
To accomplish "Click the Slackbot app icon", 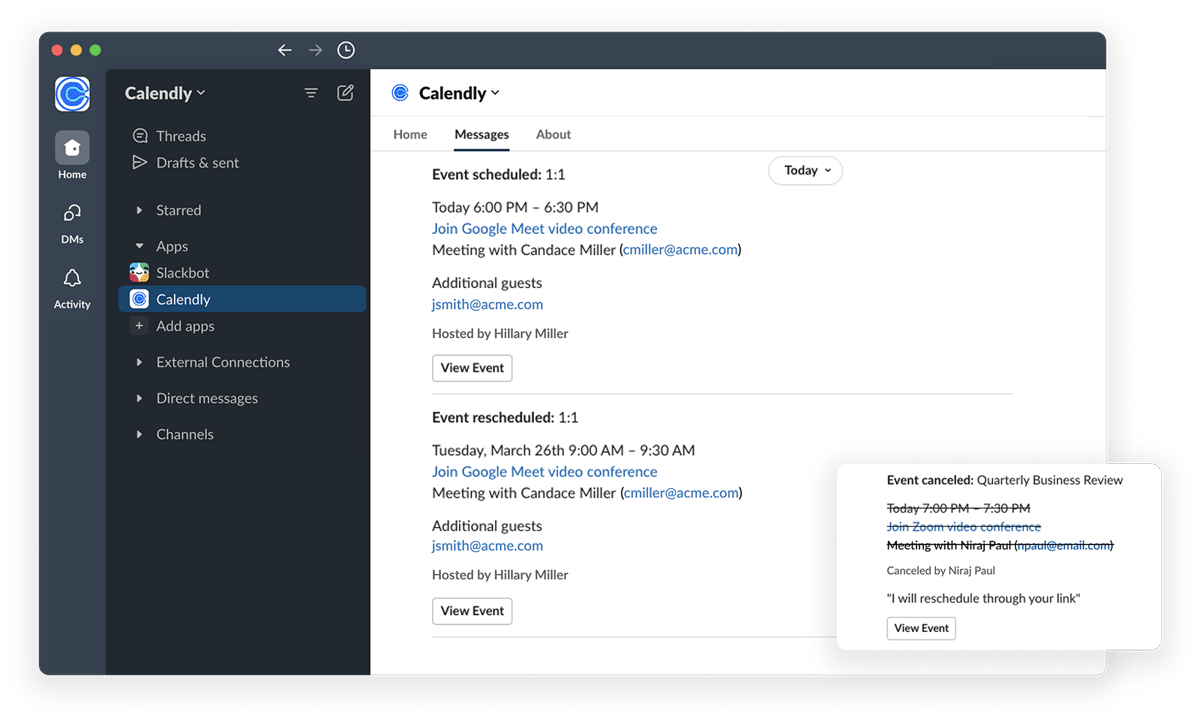I will coord(140,272).
